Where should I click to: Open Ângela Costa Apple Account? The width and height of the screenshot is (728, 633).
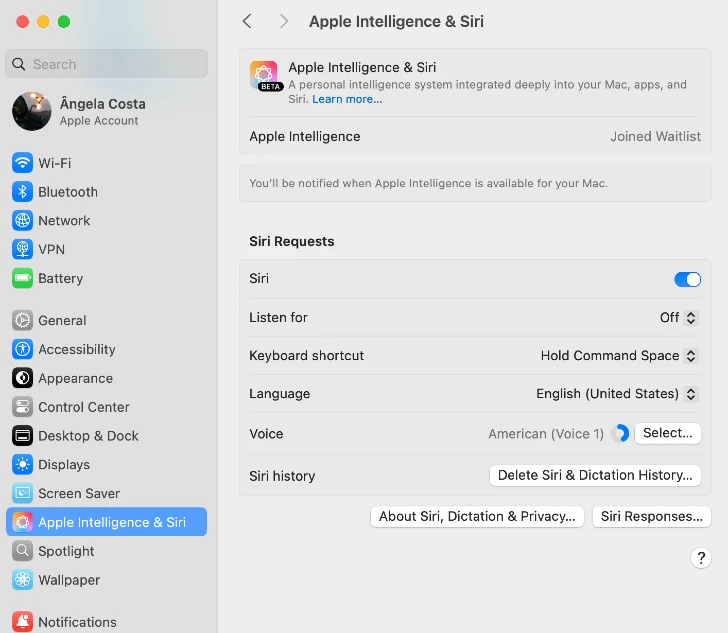[106, 111]
